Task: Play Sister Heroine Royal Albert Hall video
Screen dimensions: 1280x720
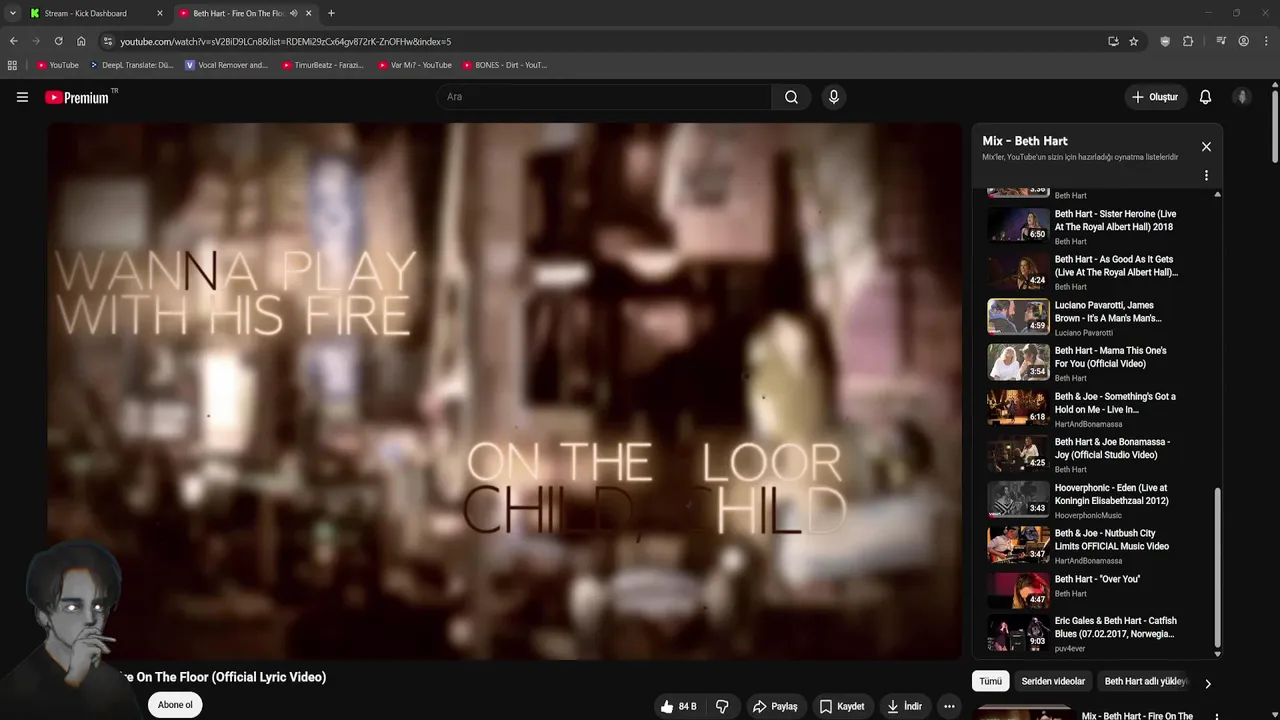Action: pos(1095,226)
